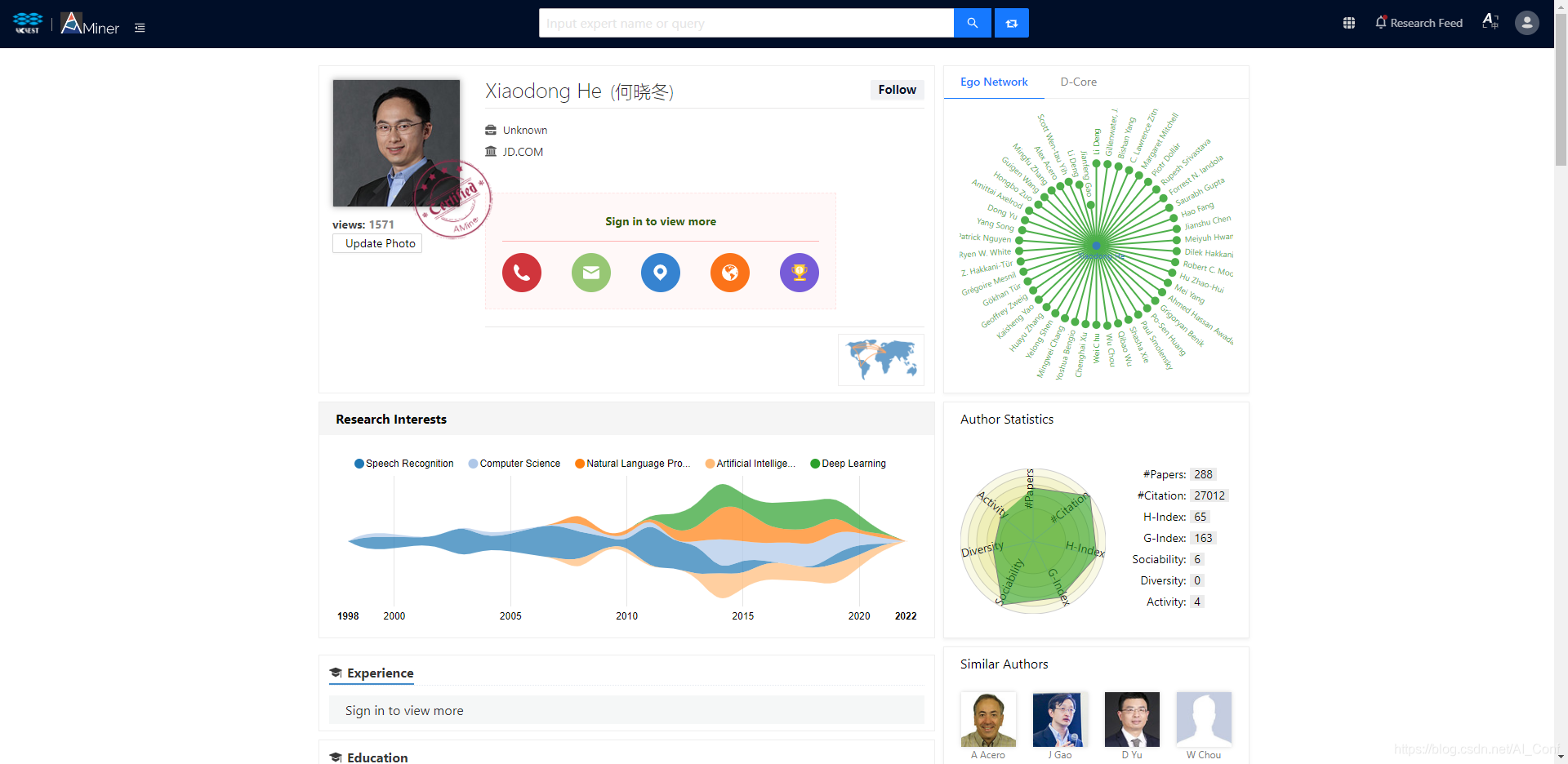This screenshot has height=764, width=1568.
Task: Open the world map thumbnail
Action: 881,359
